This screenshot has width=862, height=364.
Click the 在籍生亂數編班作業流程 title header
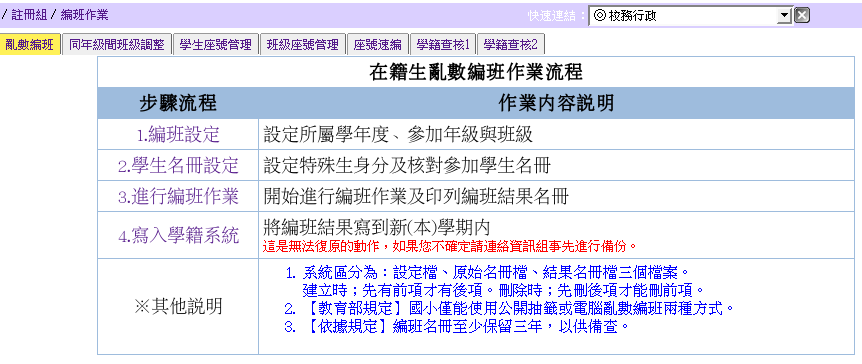coord(476,72)
